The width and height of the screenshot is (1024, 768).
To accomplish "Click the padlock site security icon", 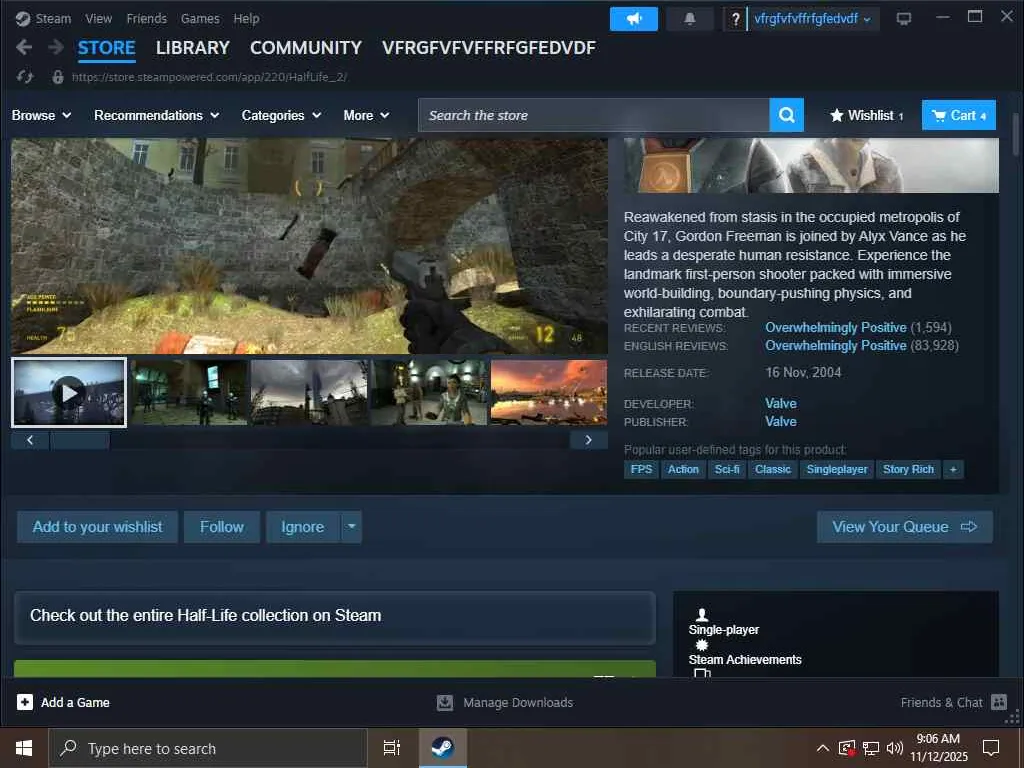I will (x=57, y=77).
